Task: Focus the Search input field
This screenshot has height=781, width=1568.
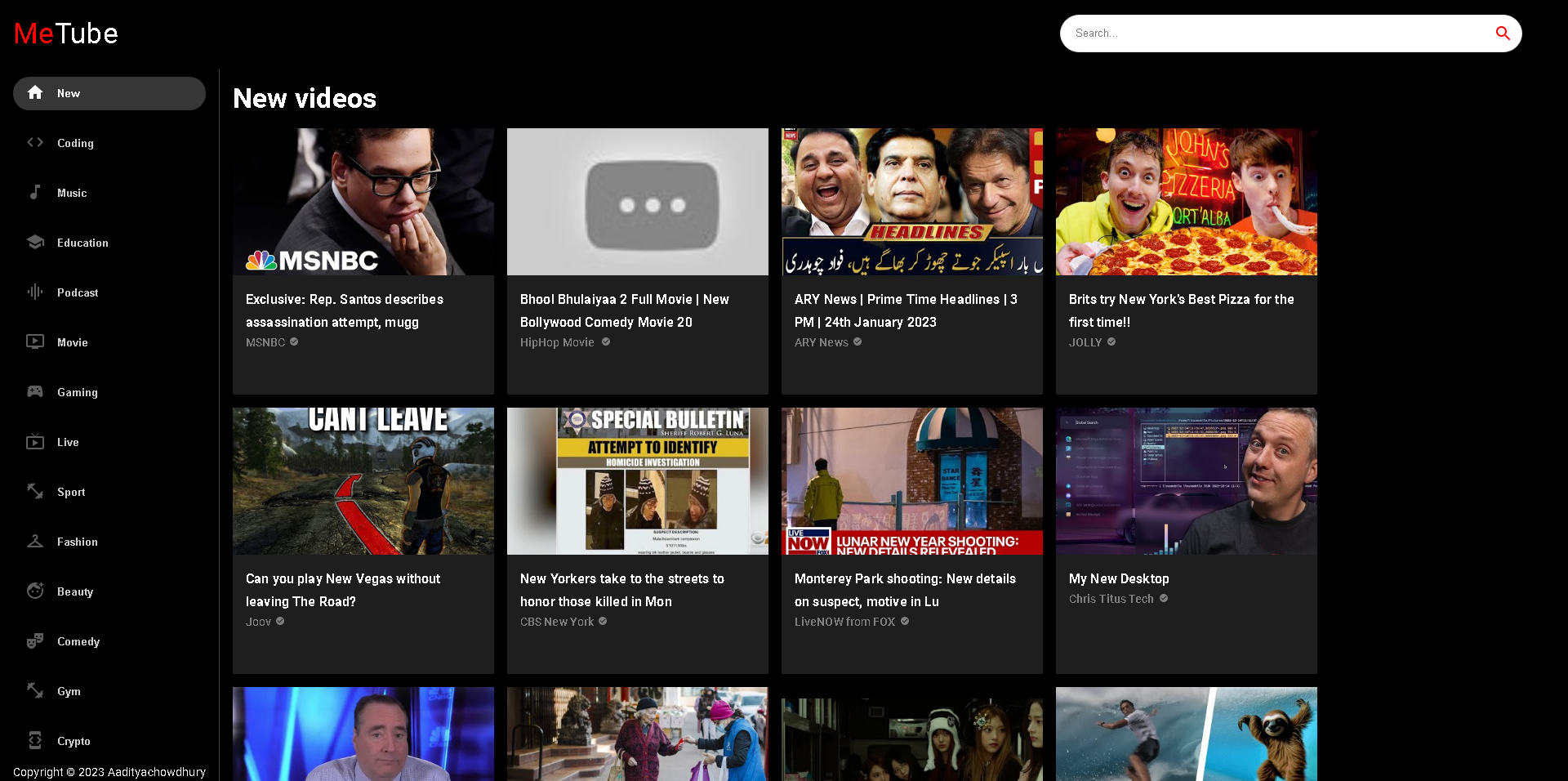Action: [x=1278, y=33]
